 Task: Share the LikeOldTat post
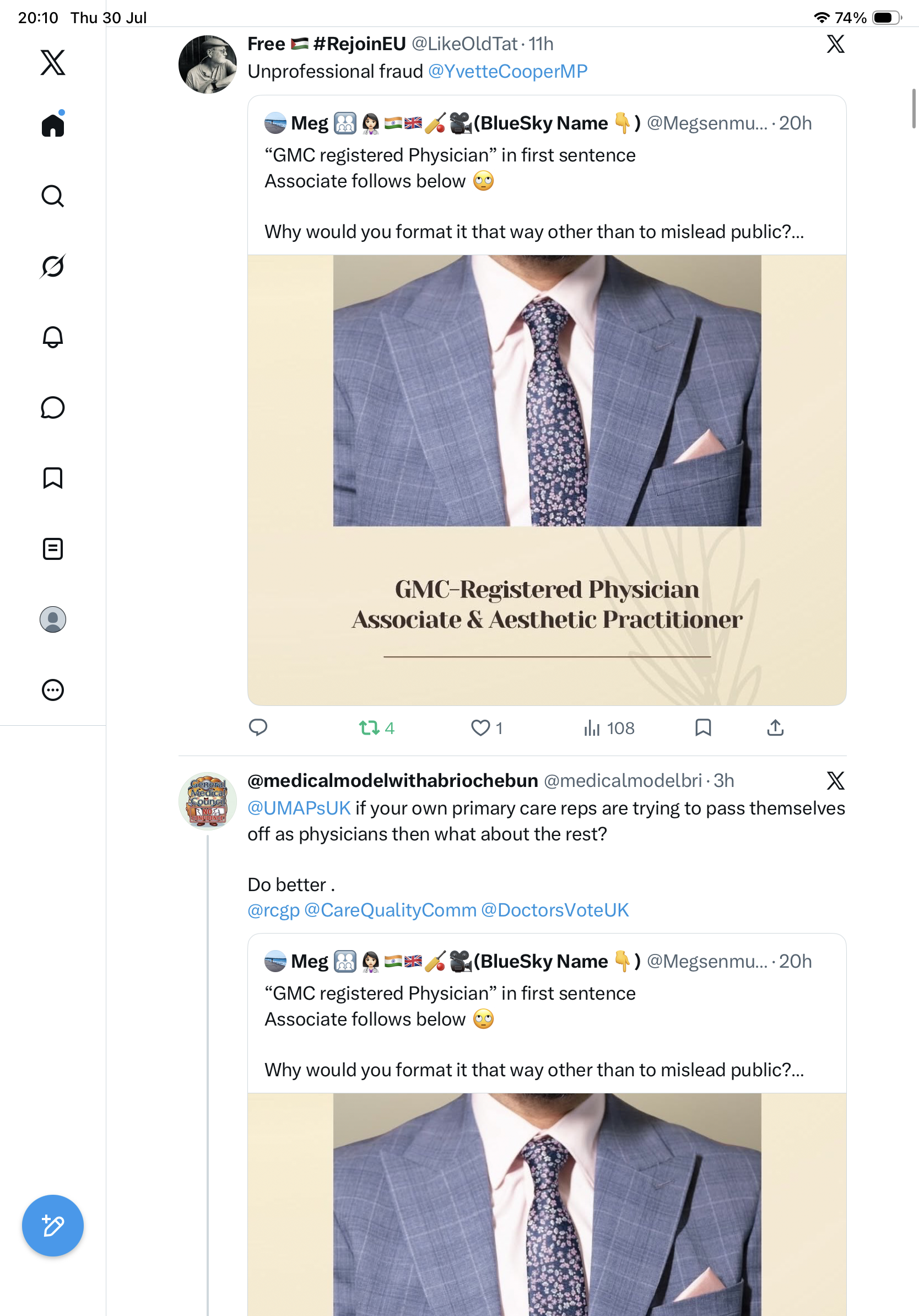point(775,728)
